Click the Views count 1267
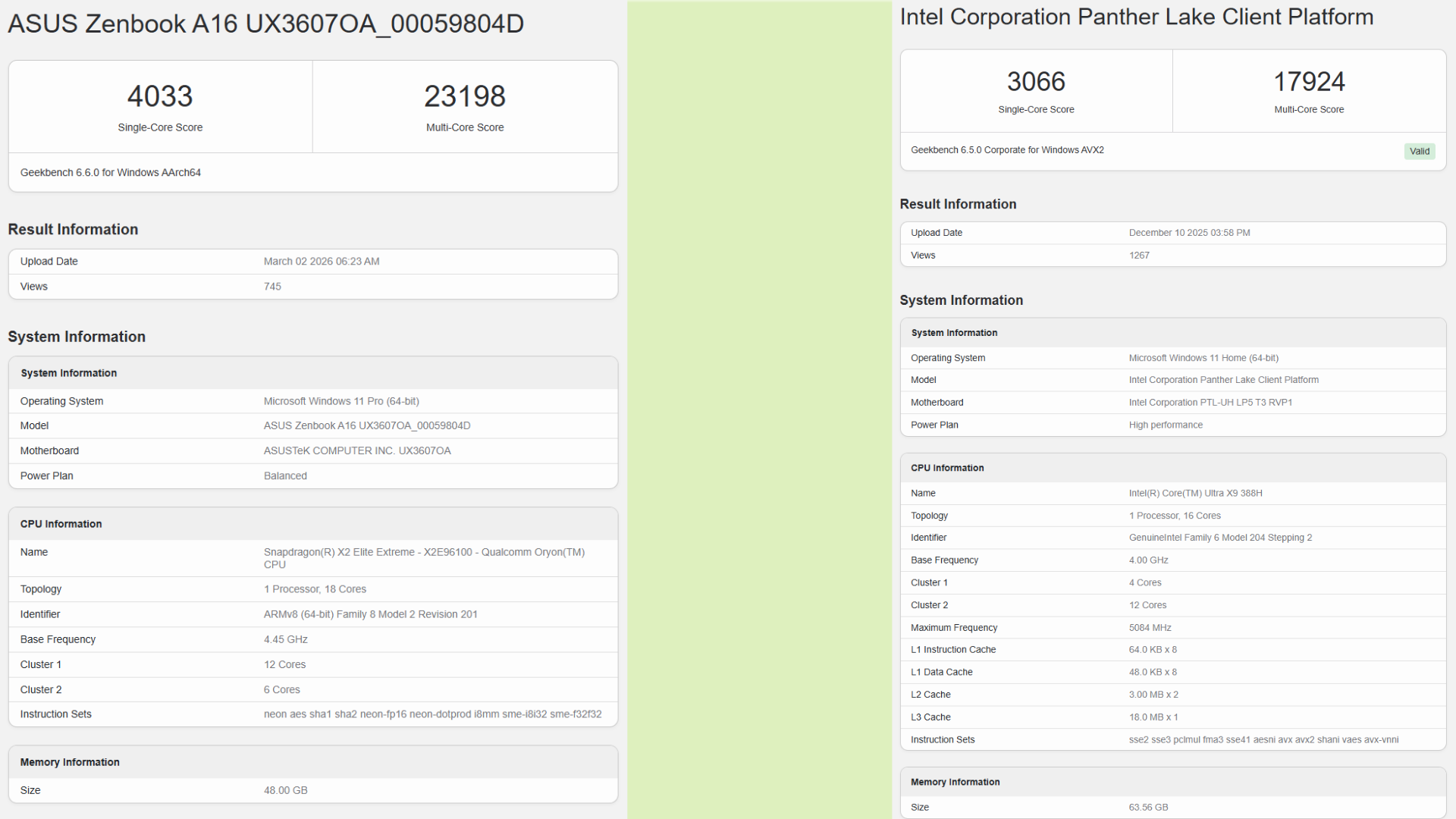The image size is (1456, 819). click(x=1140, y=256)
